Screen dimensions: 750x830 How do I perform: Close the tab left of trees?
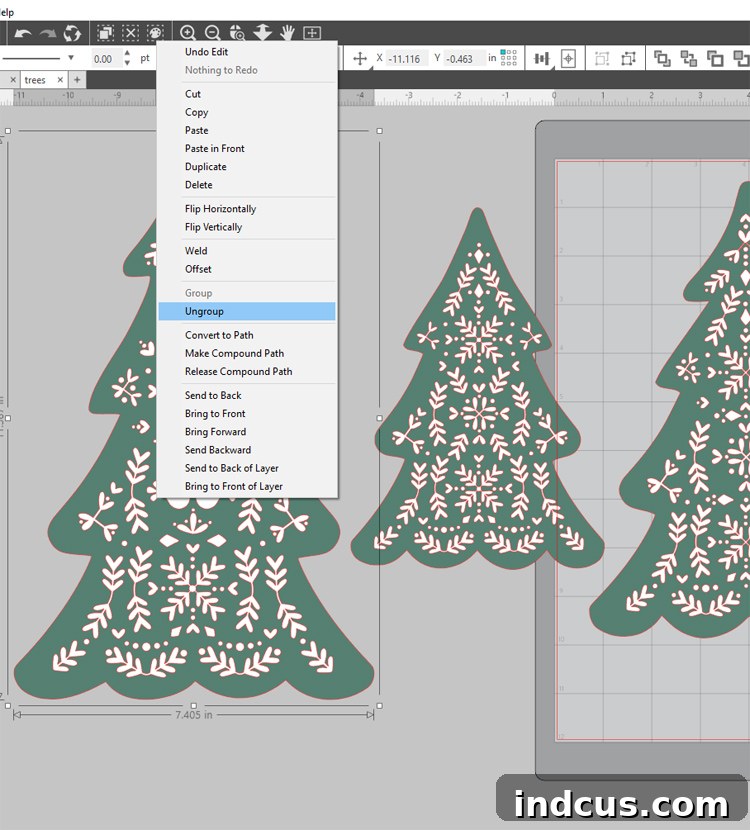(13, 80)
